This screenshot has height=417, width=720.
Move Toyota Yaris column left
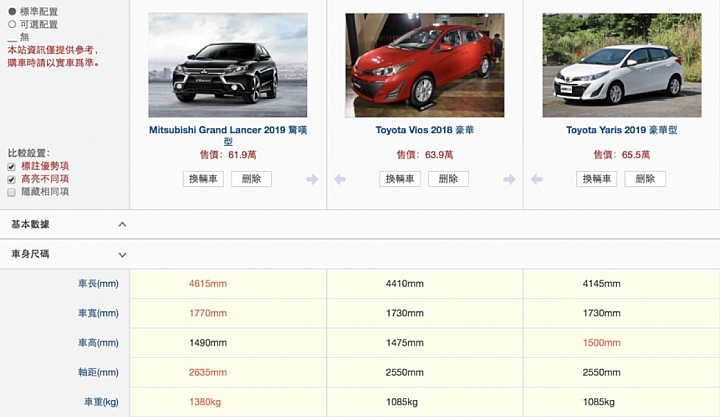[x=537, y=179]
